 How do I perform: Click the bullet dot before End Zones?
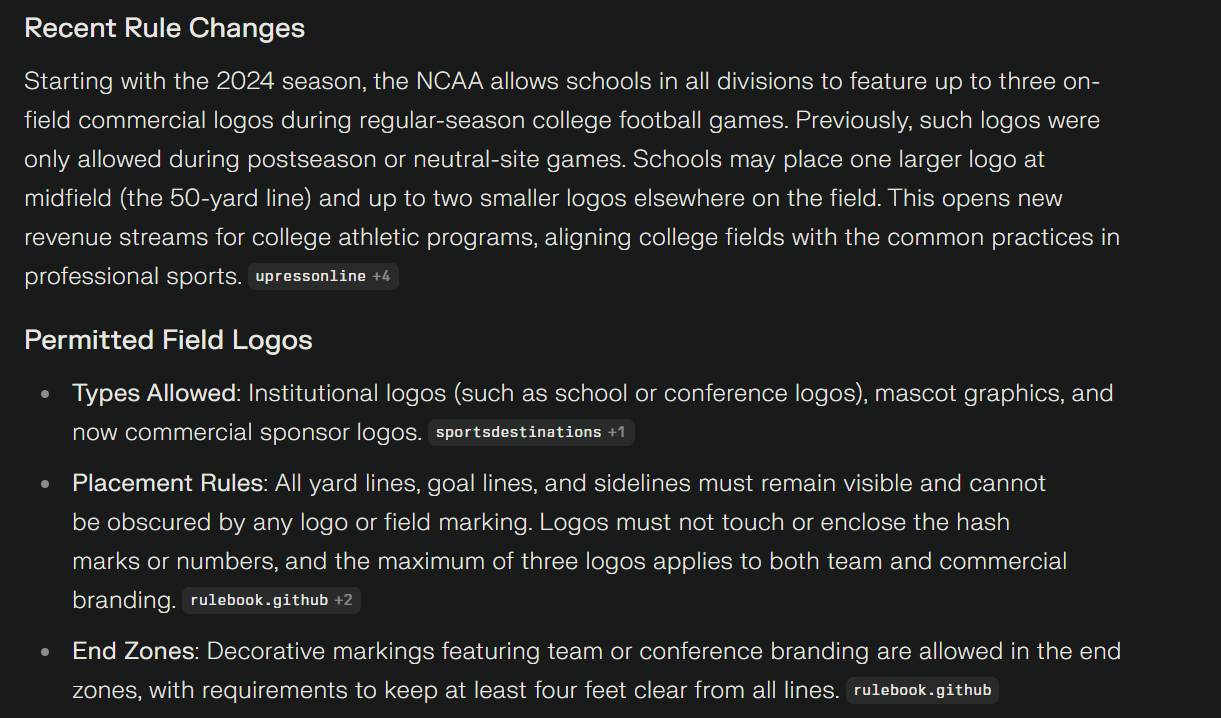[45, 652]
